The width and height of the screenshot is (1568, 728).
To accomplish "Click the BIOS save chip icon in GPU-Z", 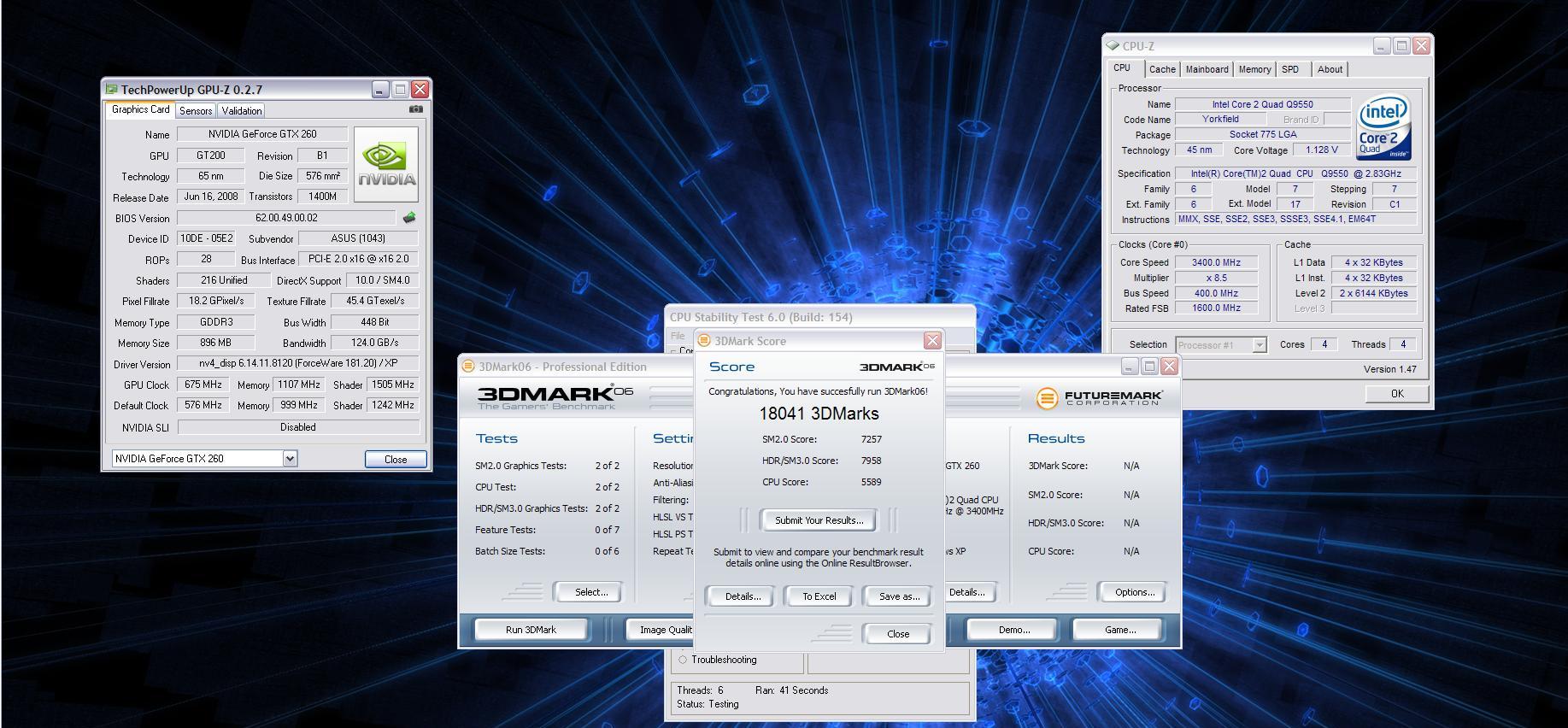I will tap(409, 218).
